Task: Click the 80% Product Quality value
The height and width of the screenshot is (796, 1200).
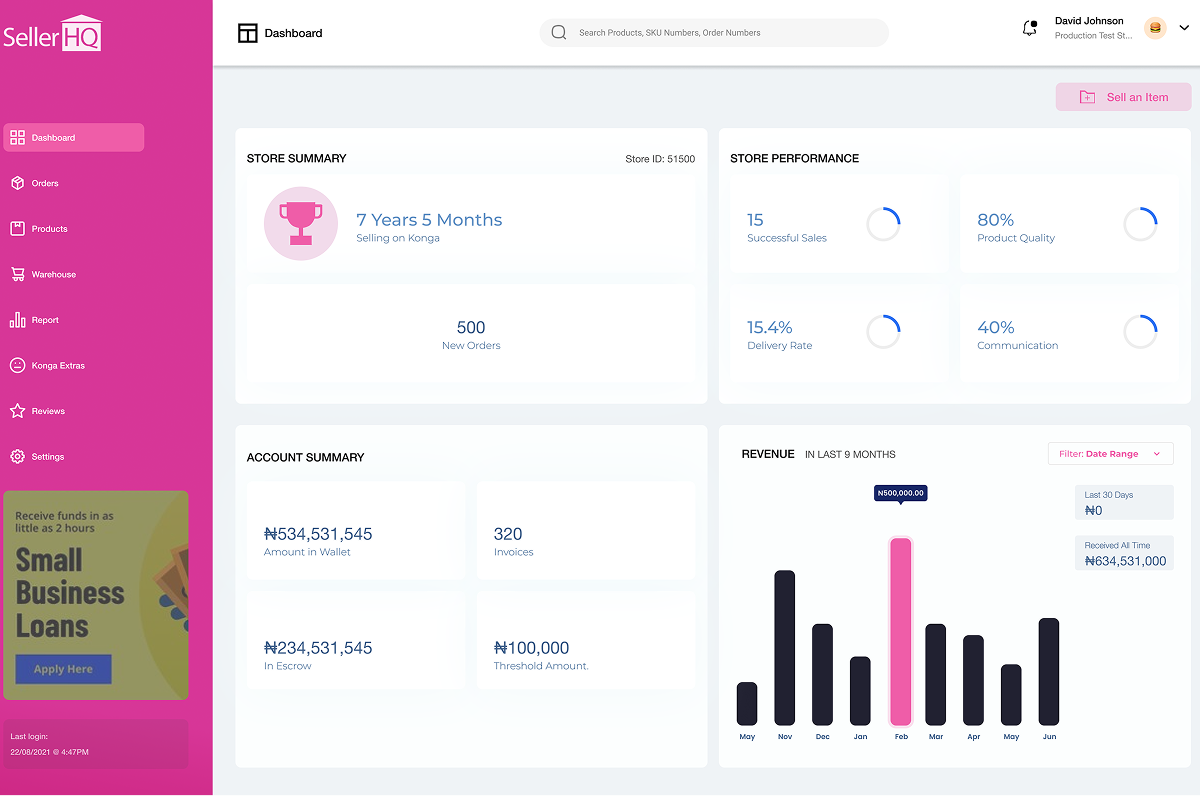Action: click(996, 220)
